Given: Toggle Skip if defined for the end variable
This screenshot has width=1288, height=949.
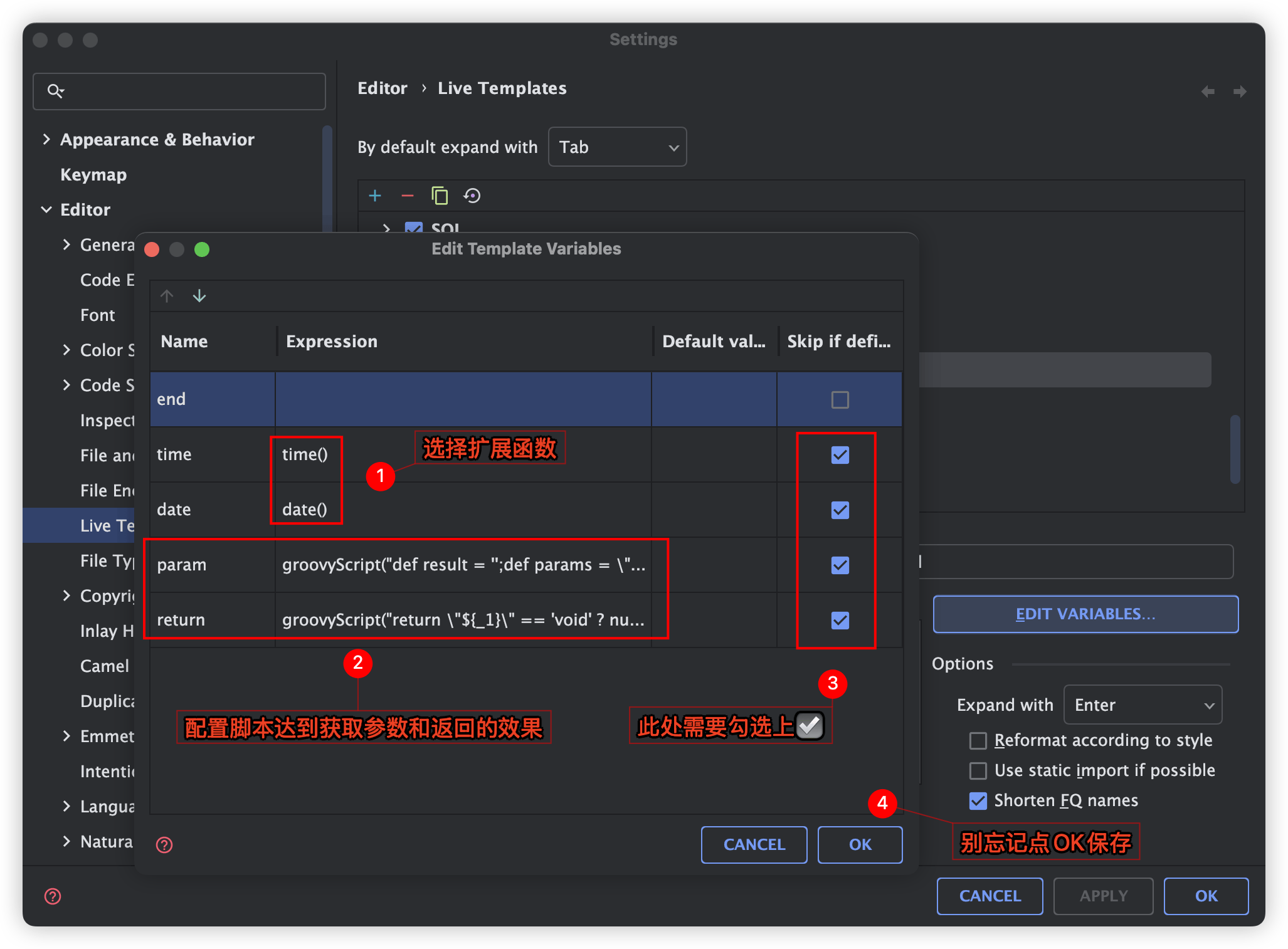Looking at the screenshot, I should click(x=840, y=399).
